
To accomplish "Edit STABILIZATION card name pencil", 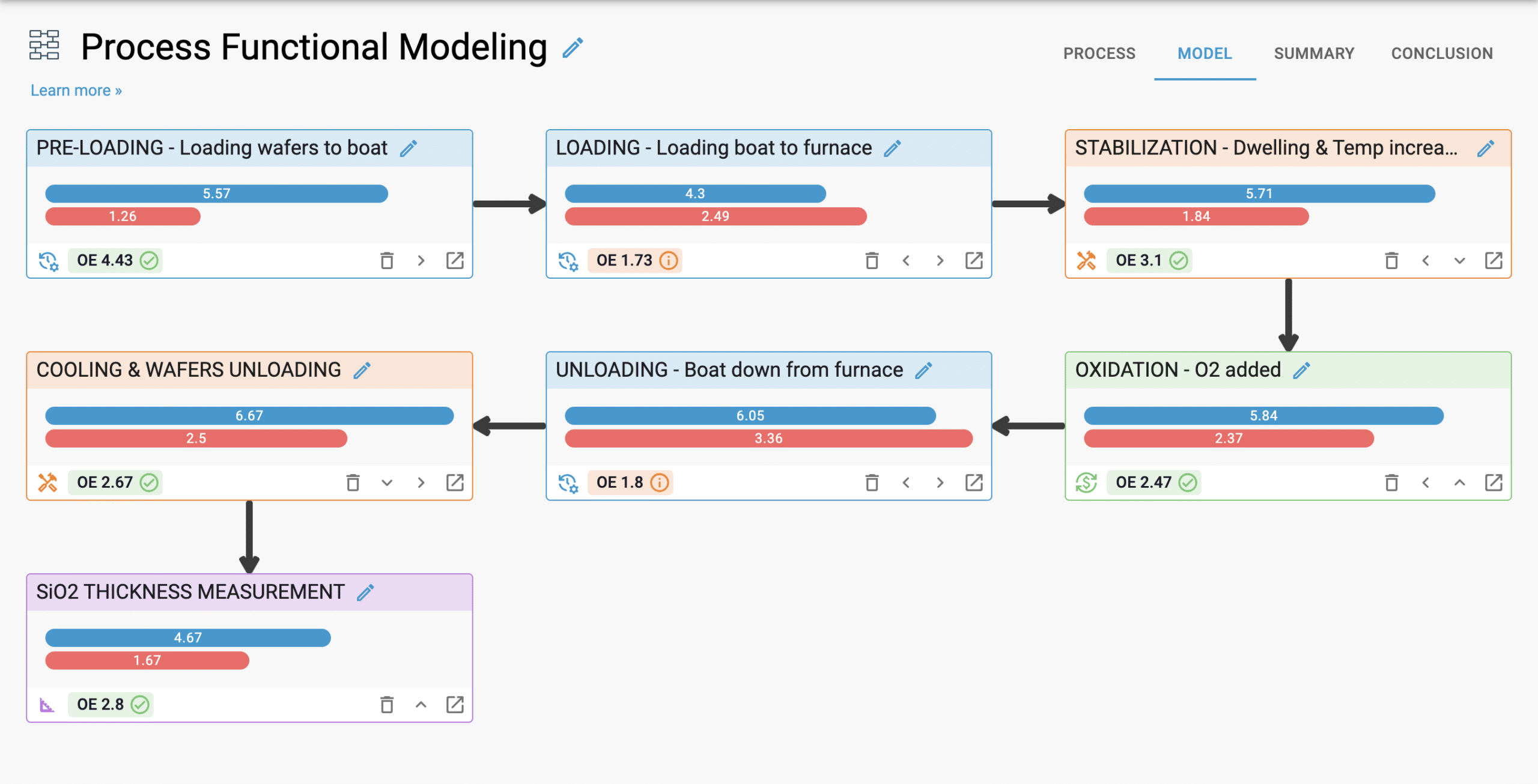I will 1486,148.
